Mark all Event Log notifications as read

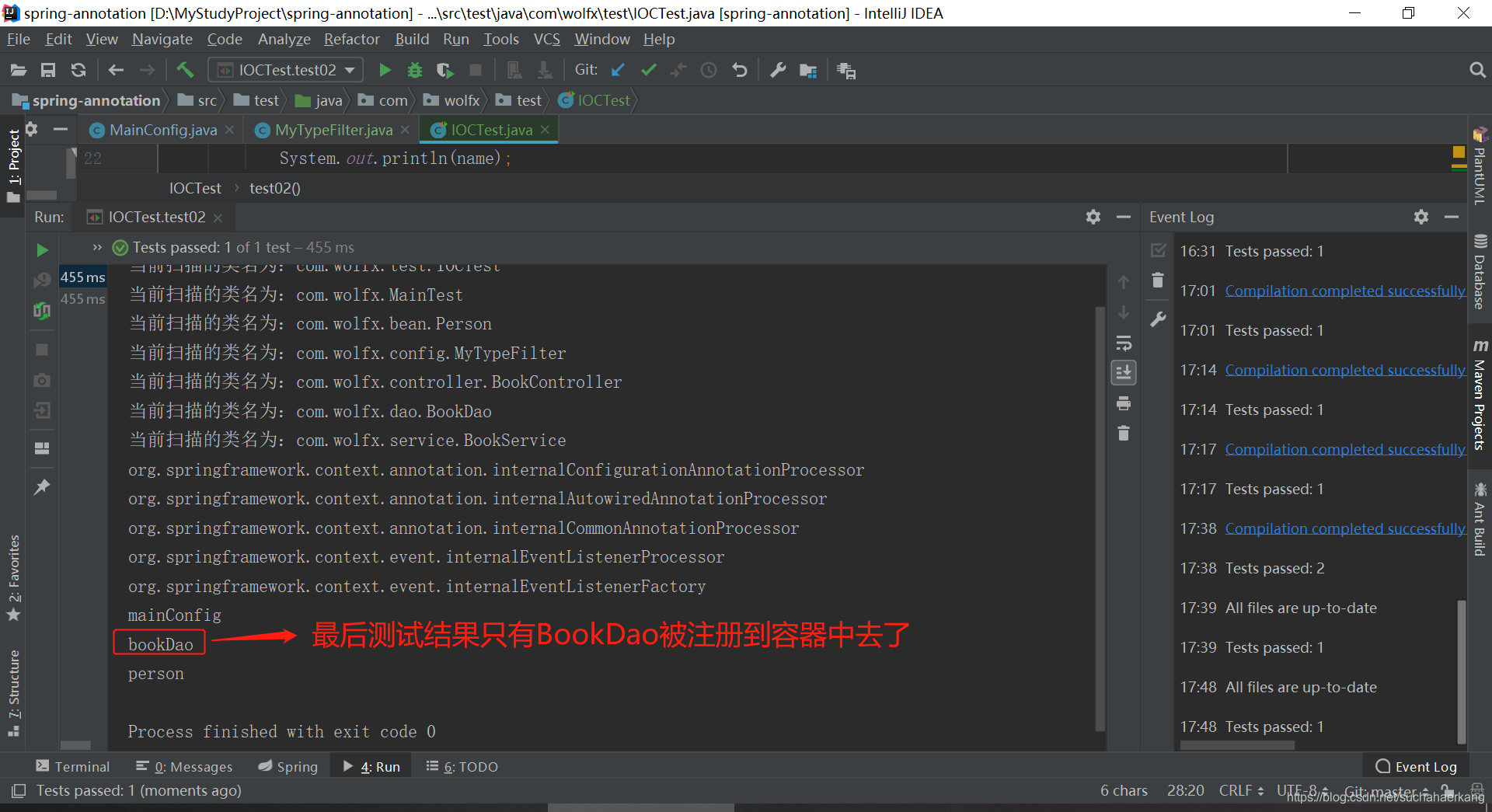pos(1158,250)
